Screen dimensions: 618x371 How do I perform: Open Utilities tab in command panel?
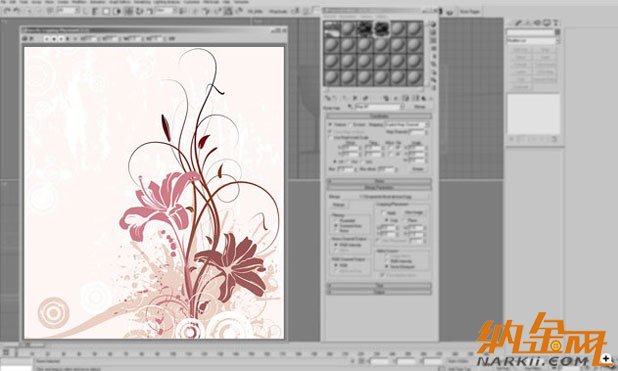(556, 23)
